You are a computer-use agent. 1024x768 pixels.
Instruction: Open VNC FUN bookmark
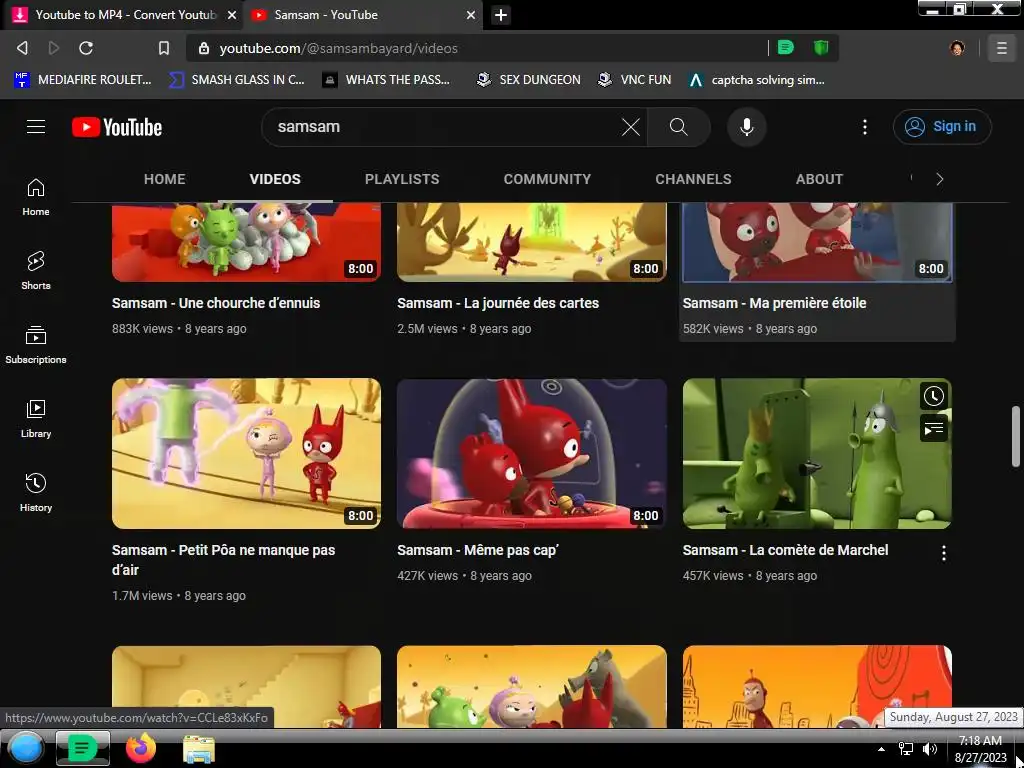click(x=635, y=80)
